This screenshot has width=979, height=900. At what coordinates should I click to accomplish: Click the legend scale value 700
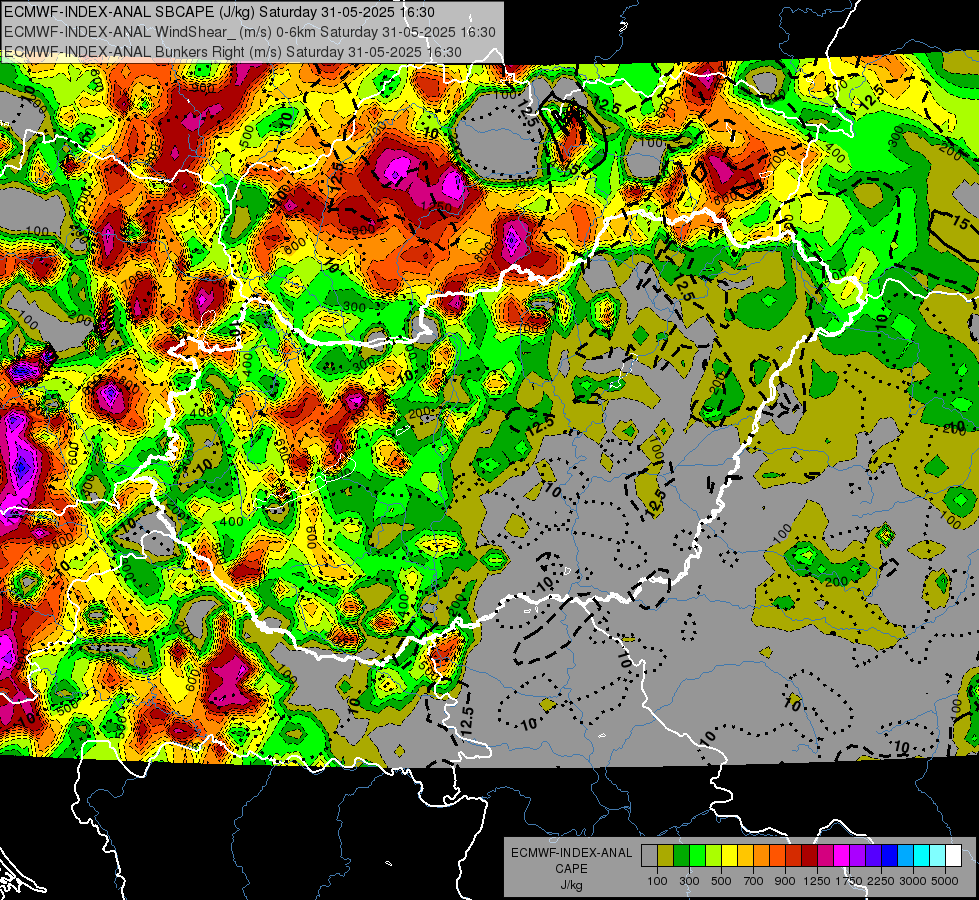tap(753, 881)
